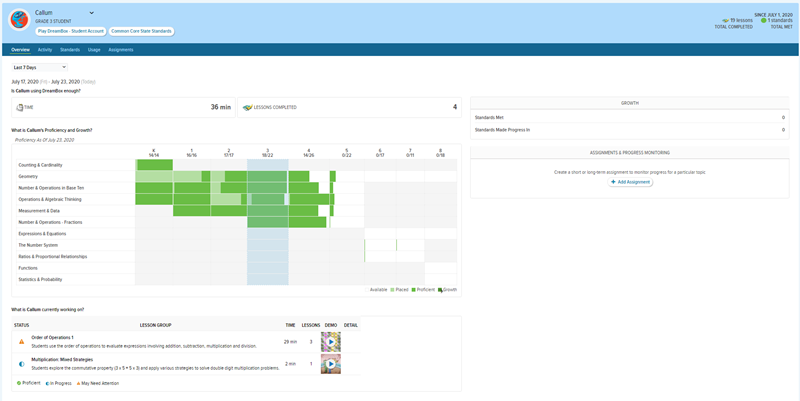
Task: Select grade 3 column header 18/22
Action: (x=267, y=153)
